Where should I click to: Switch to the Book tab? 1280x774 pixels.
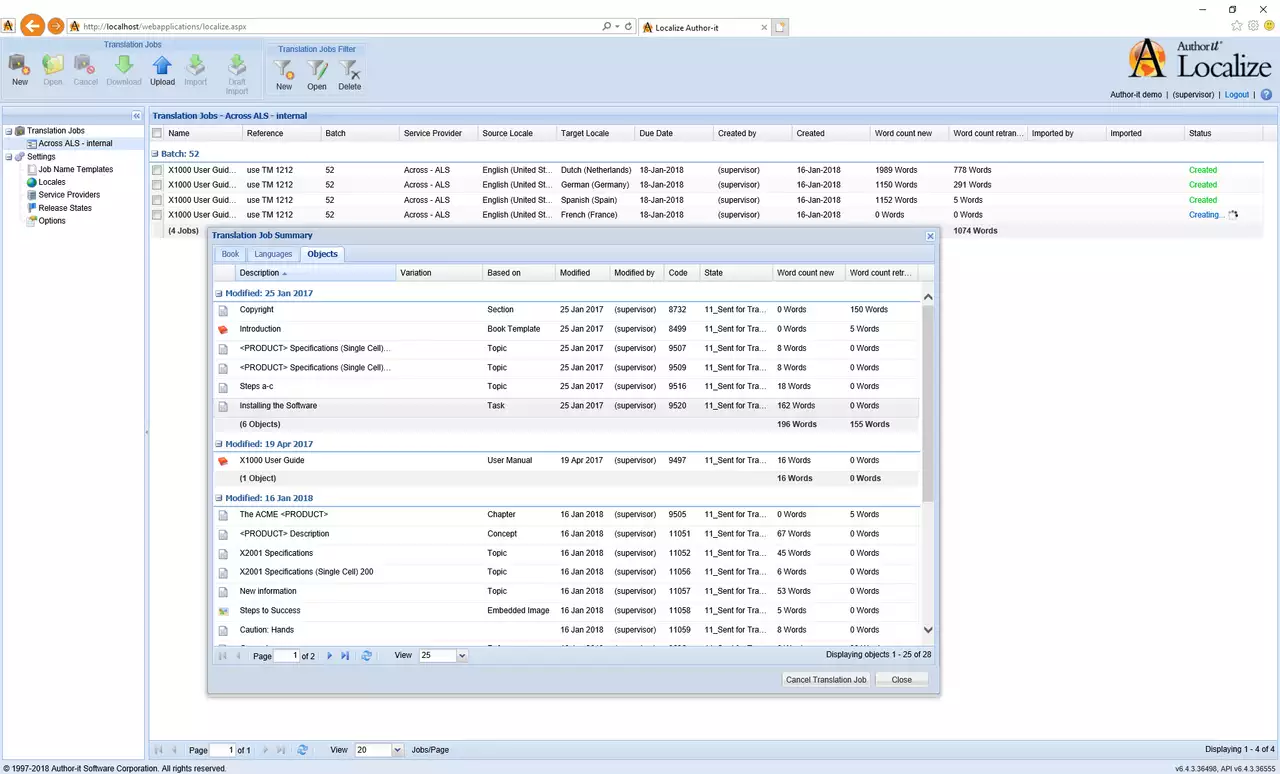[230, 254]
